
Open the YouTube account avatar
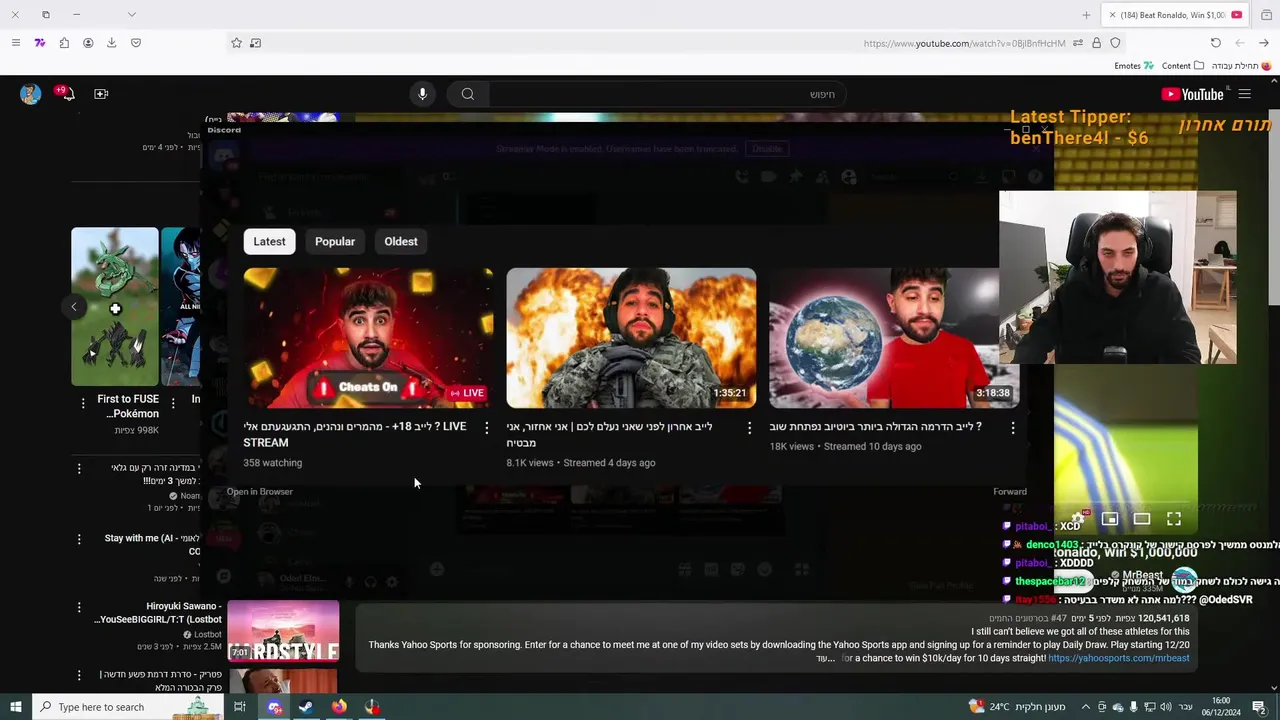point(31,94)
